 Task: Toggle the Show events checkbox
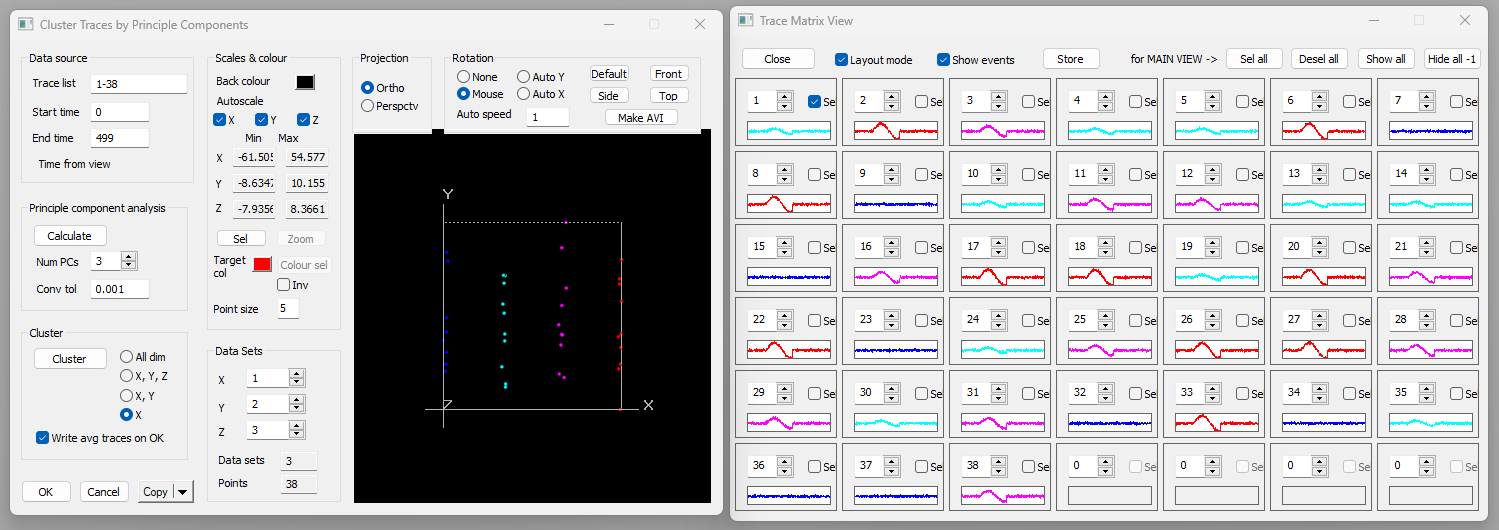(x=943, y=60)
